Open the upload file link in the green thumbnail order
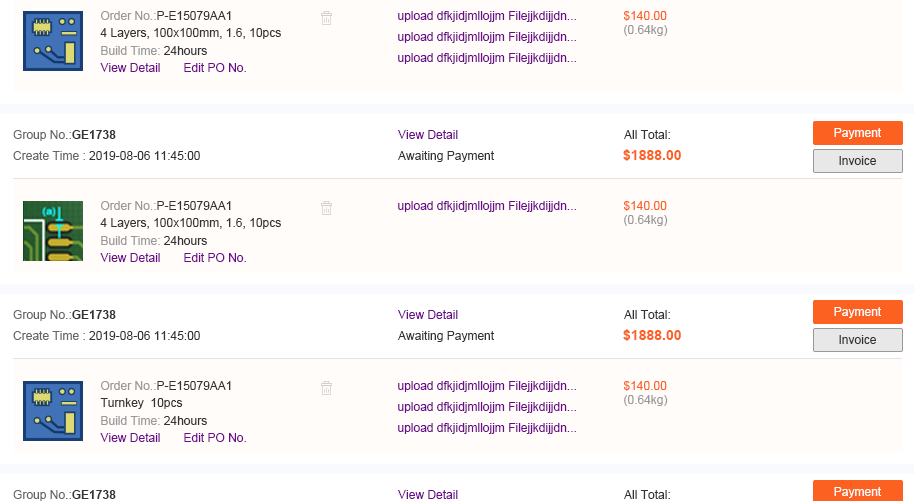Viewport: 914px width, 501px height. (487, 207)
